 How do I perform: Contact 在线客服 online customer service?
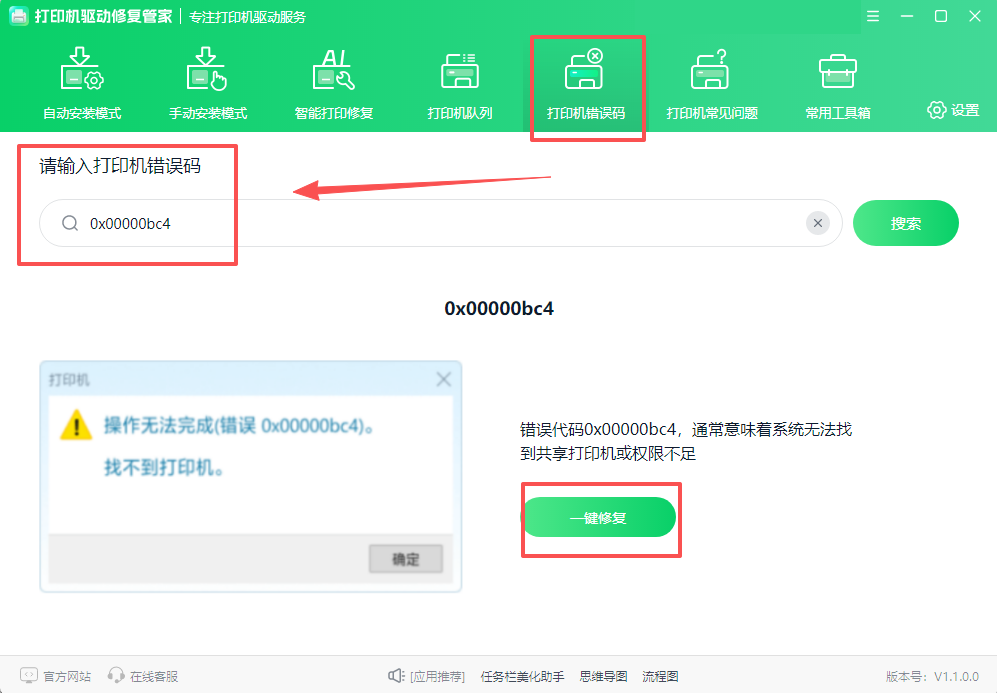pyautogui.click(x=148, y=675)
